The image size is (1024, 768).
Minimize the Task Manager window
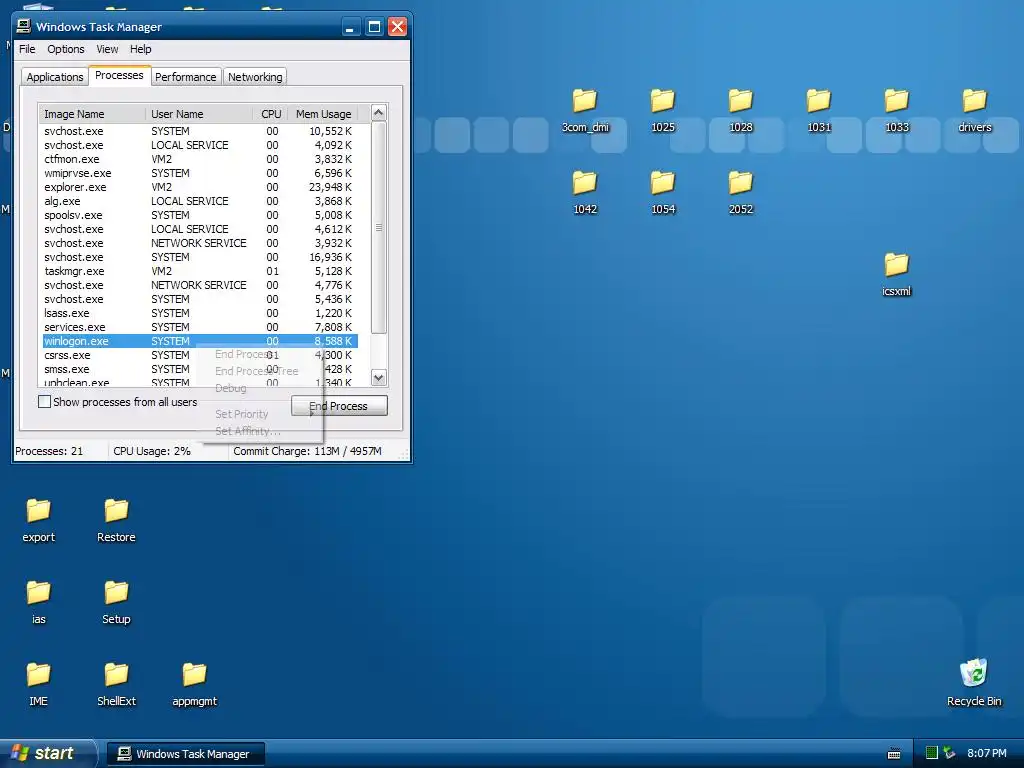click(x=350, y=27)
